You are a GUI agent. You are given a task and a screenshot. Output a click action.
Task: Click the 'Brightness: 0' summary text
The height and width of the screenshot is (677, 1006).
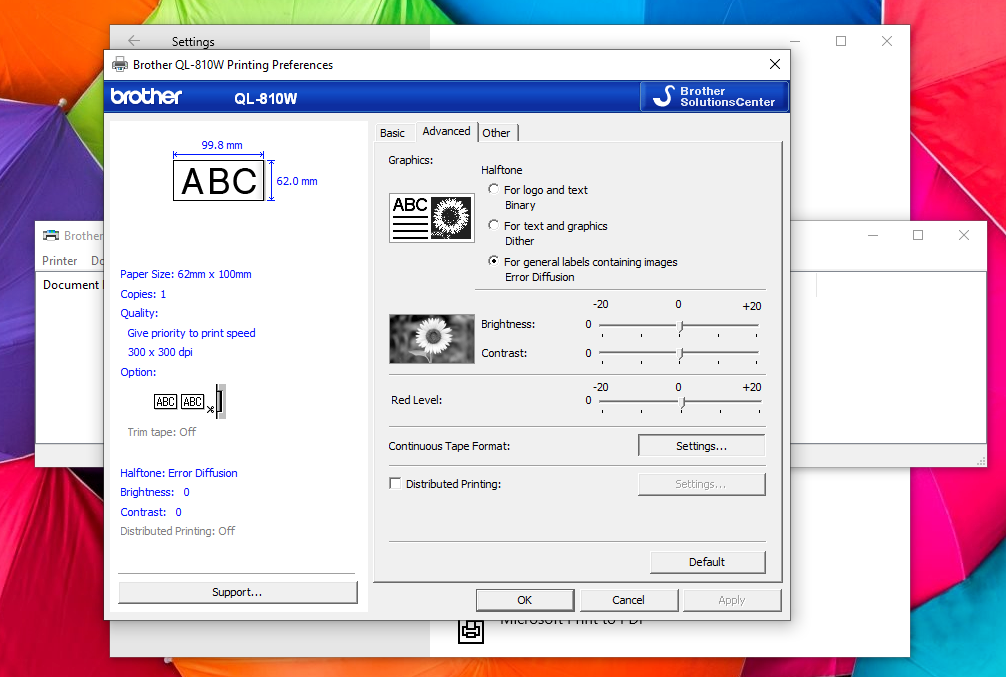[155, 492]
